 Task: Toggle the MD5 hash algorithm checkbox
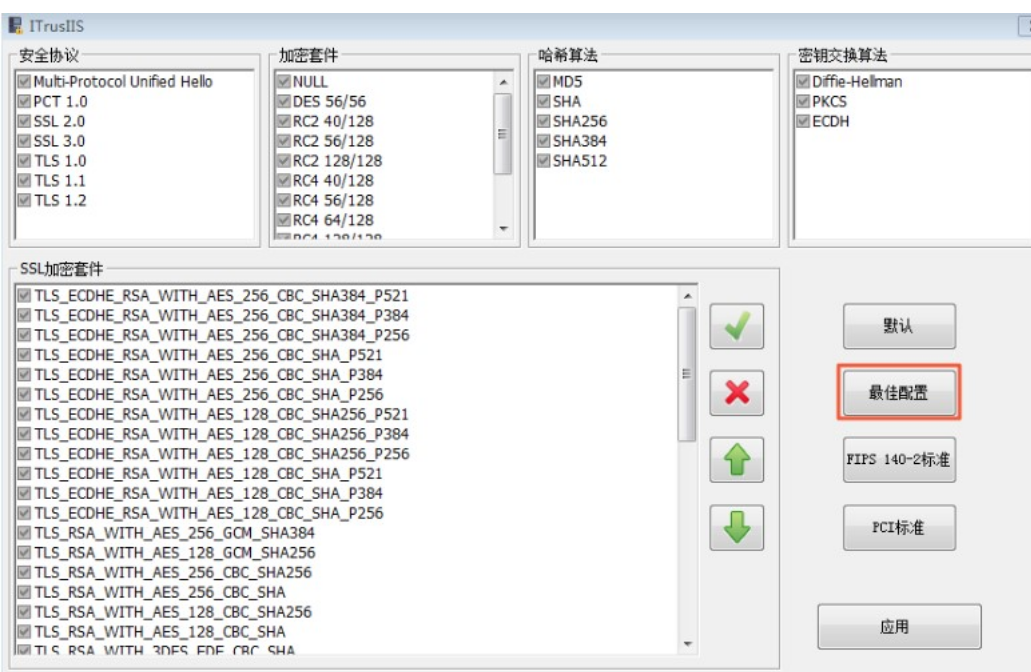click(x=544, y=82)
